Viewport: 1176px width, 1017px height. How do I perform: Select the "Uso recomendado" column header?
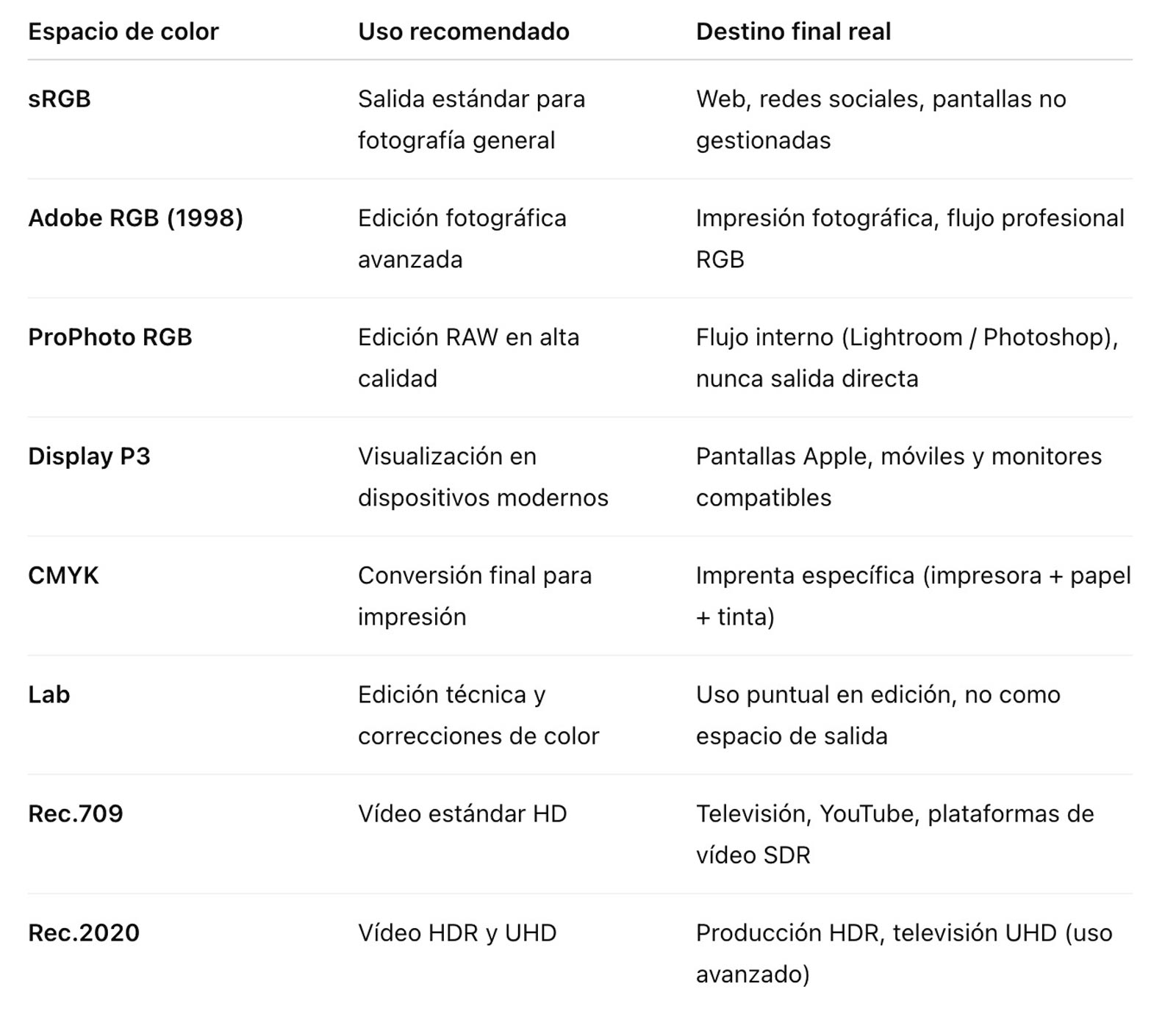[463, 32]
